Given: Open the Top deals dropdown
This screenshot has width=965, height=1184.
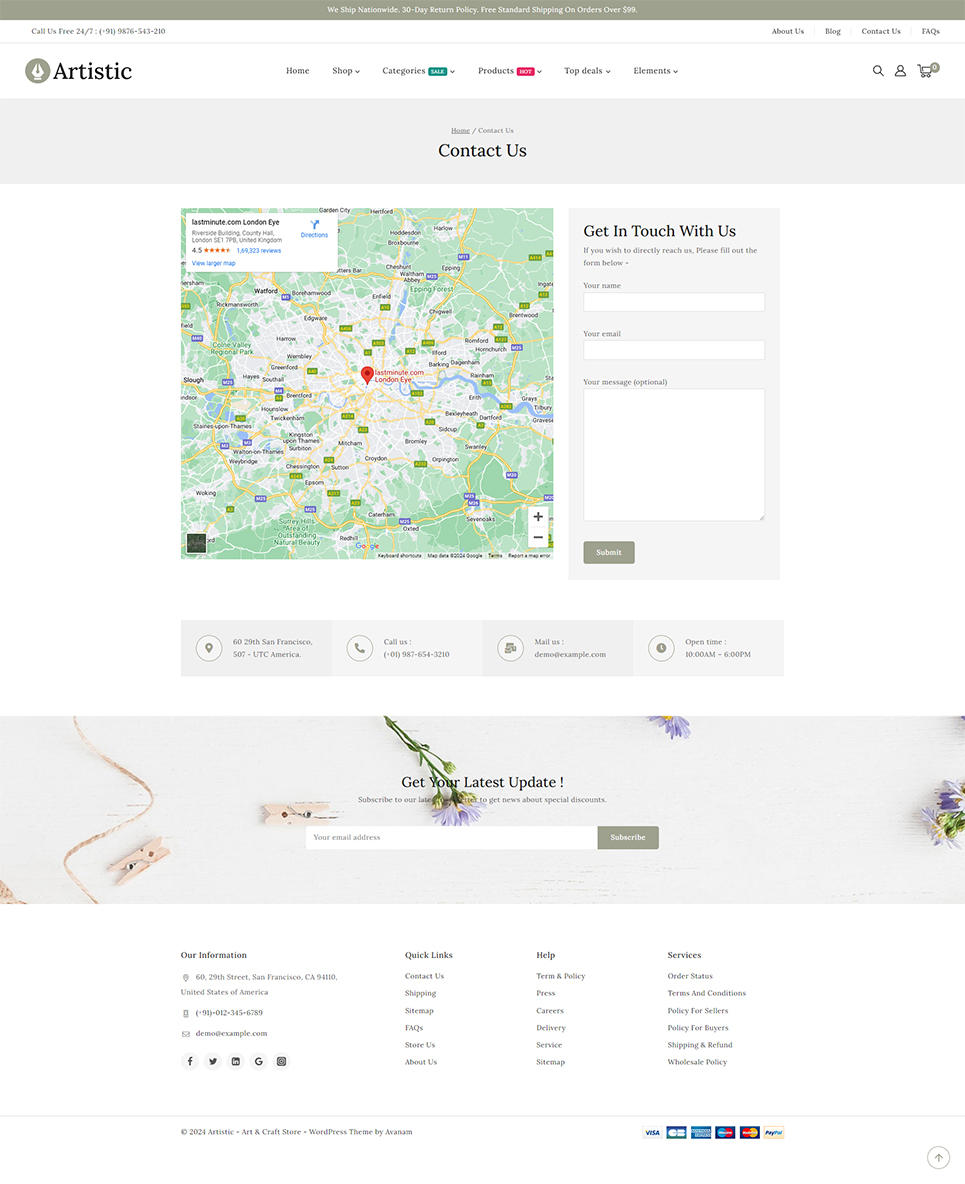Looking at the screenshot, I should (x=586, y=71).
